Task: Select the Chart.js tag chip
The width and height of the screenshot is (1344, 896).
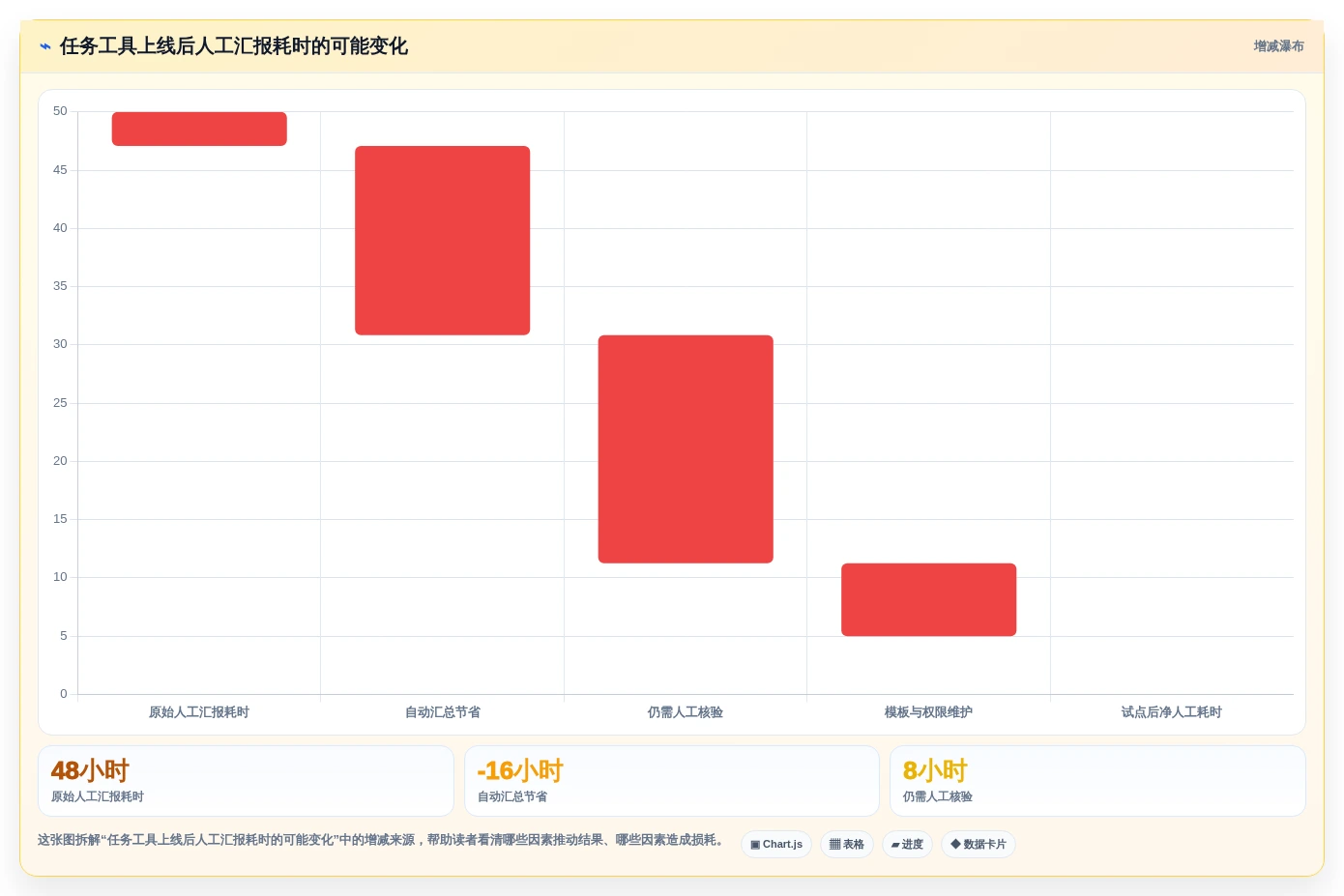Action: click(x=776, y=844)
